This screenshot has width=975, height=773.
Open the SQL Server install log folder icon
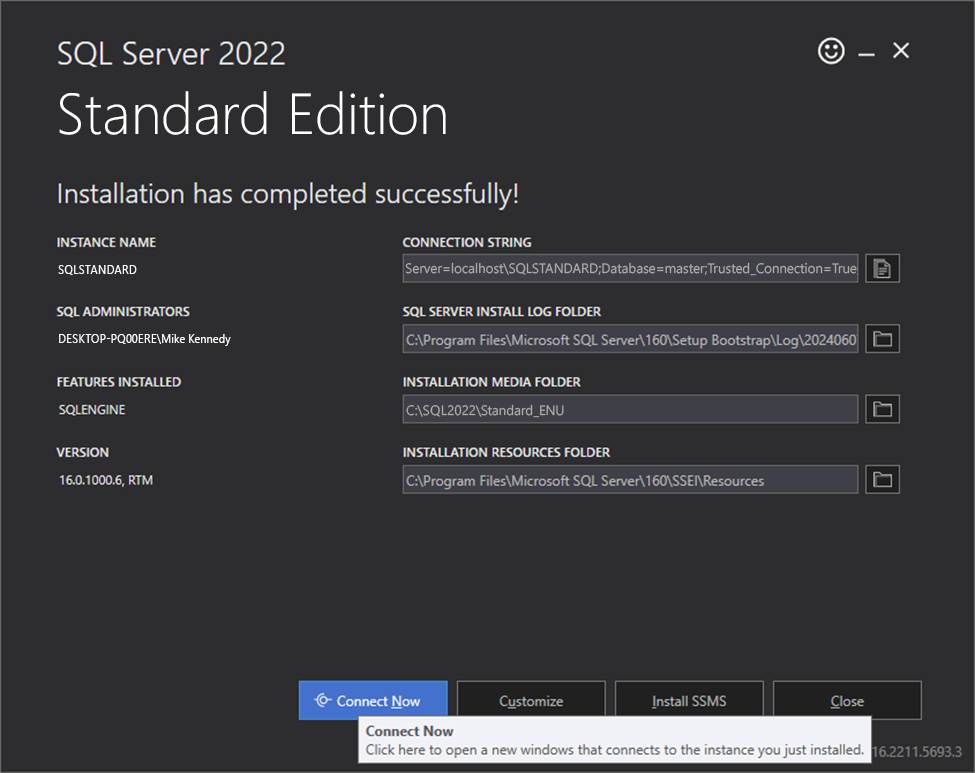point(882,339)
